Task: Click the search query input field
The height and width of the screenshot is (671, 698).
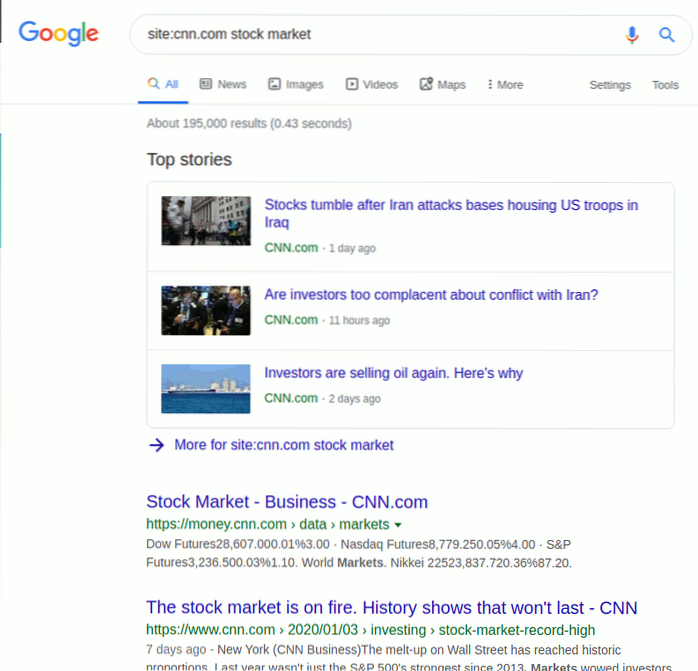Action: click(x=380, y=34)
